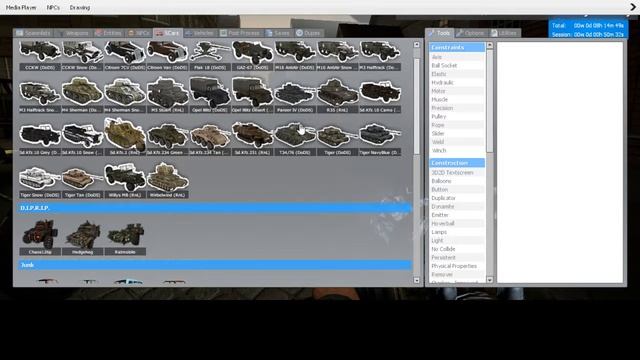Open the Weapons tab
Viewport: 640px width, 360px height.
[73, 33]
